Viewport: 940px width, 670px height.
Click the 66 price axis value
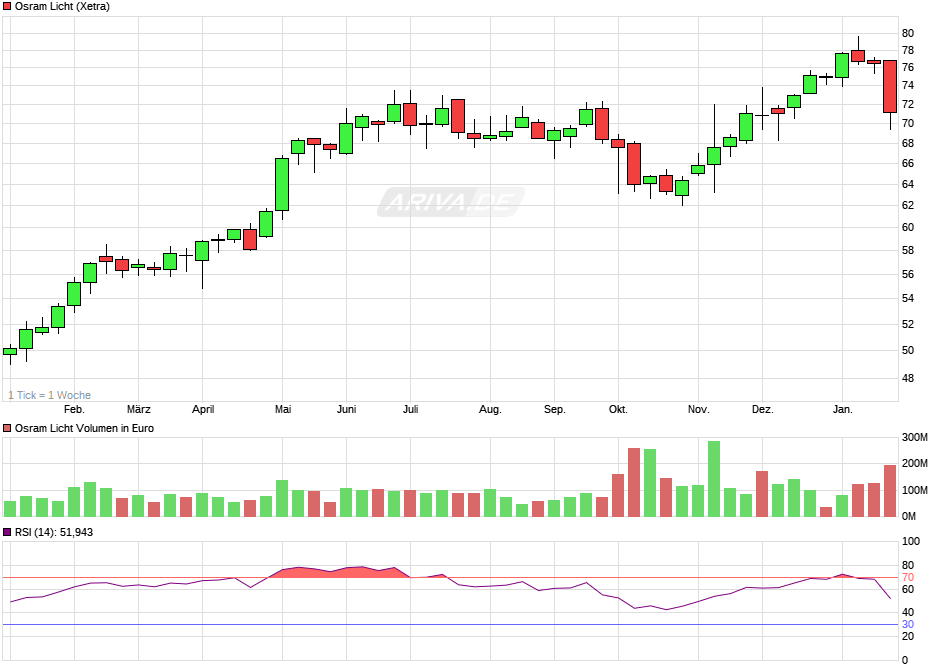click(x=908, y=163)
